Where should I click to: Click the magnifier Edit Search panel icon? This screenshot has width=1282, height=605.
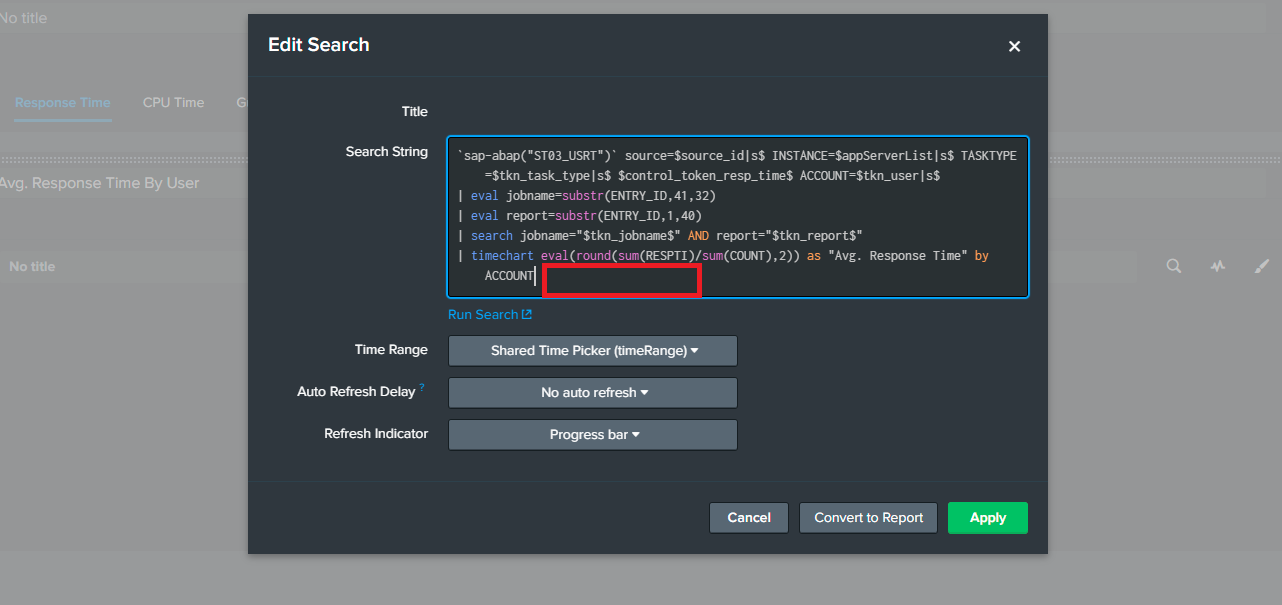(x=1174, y=266)
